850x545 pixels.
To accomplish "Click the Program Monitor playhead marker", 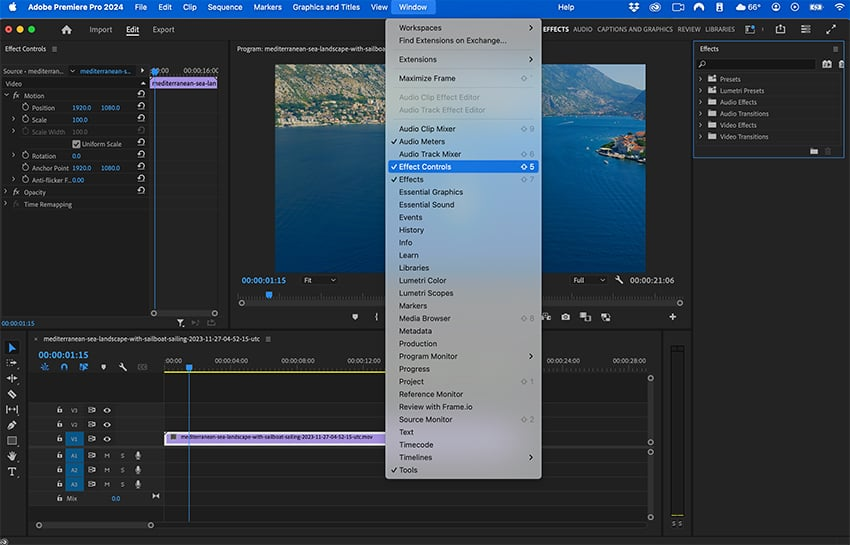I will pyautogui.click(x=269, y=294).
